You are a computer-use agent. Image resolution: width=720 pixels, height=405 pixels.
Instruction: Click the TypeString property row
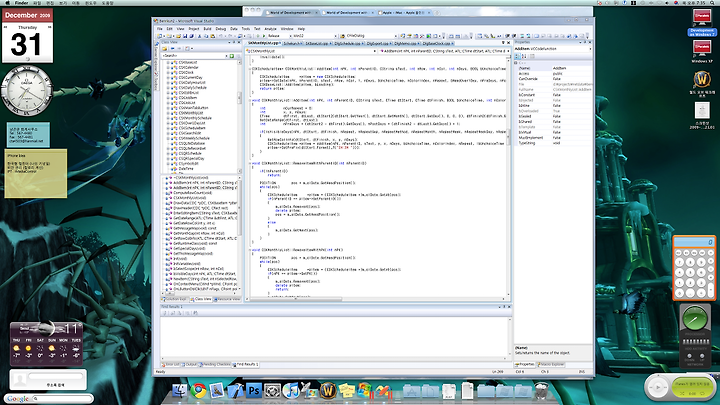point(553,143)
